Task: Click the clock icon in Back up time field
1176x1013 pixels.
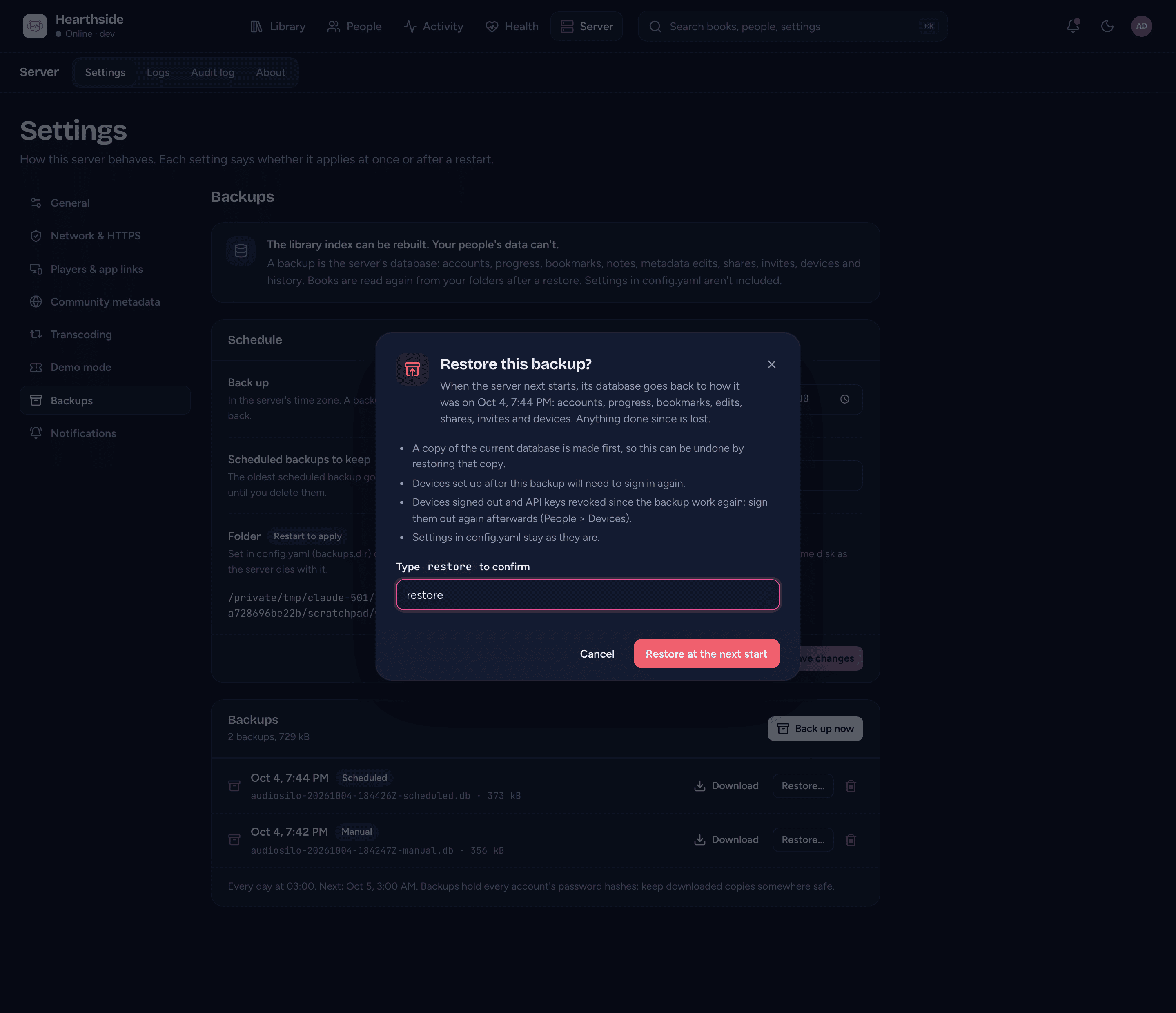Action: tap(844, 399)
